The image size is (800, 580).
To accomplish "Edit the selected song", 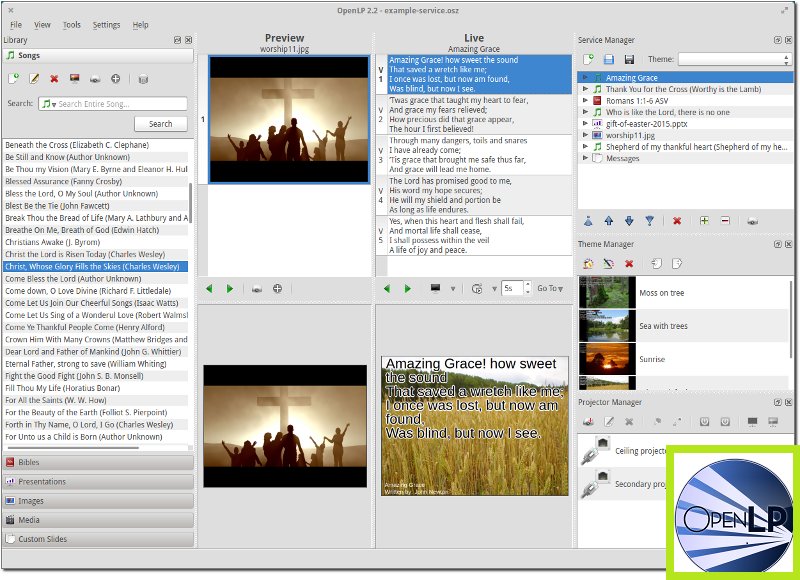I will pos(34,78).
